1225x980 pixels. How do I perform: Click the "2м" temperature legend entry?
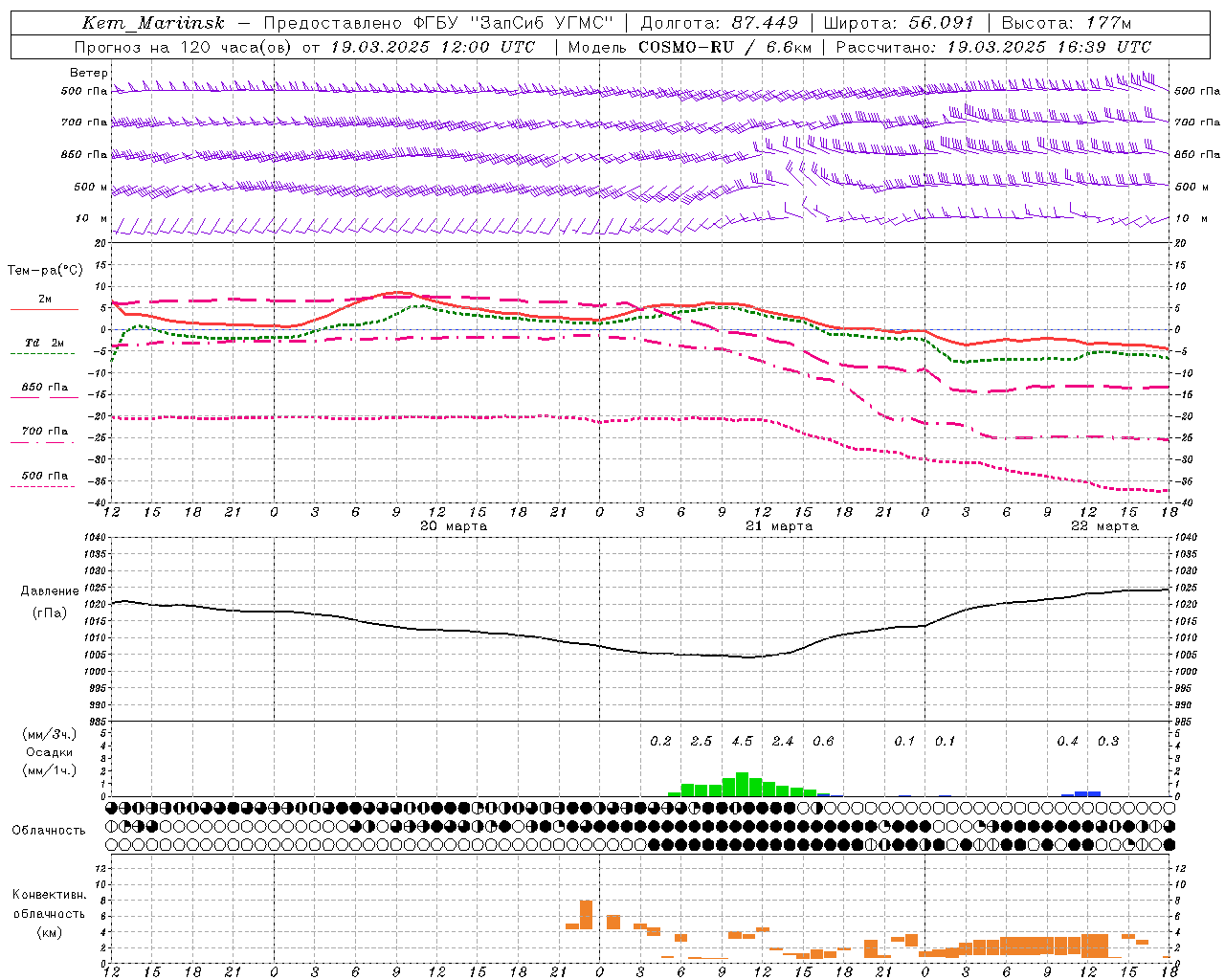point(45,300)
